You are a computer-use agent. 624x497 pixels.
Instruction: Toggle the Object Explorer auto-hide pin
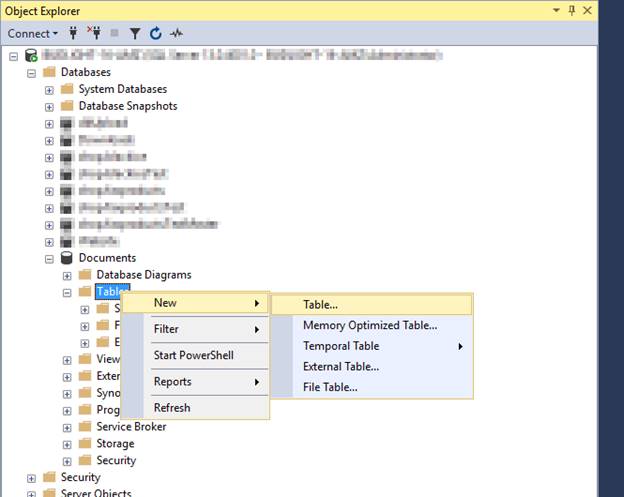(572, 10)
